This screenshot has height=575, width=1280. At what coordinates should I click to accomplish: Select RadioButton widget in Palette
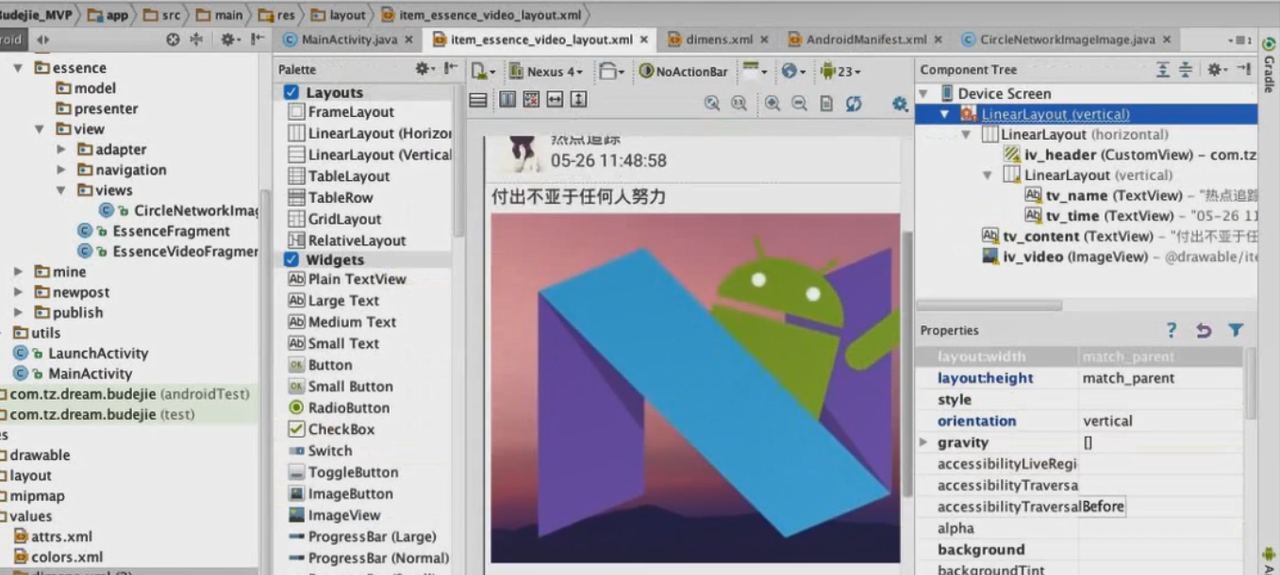click(x=338, y=408)
